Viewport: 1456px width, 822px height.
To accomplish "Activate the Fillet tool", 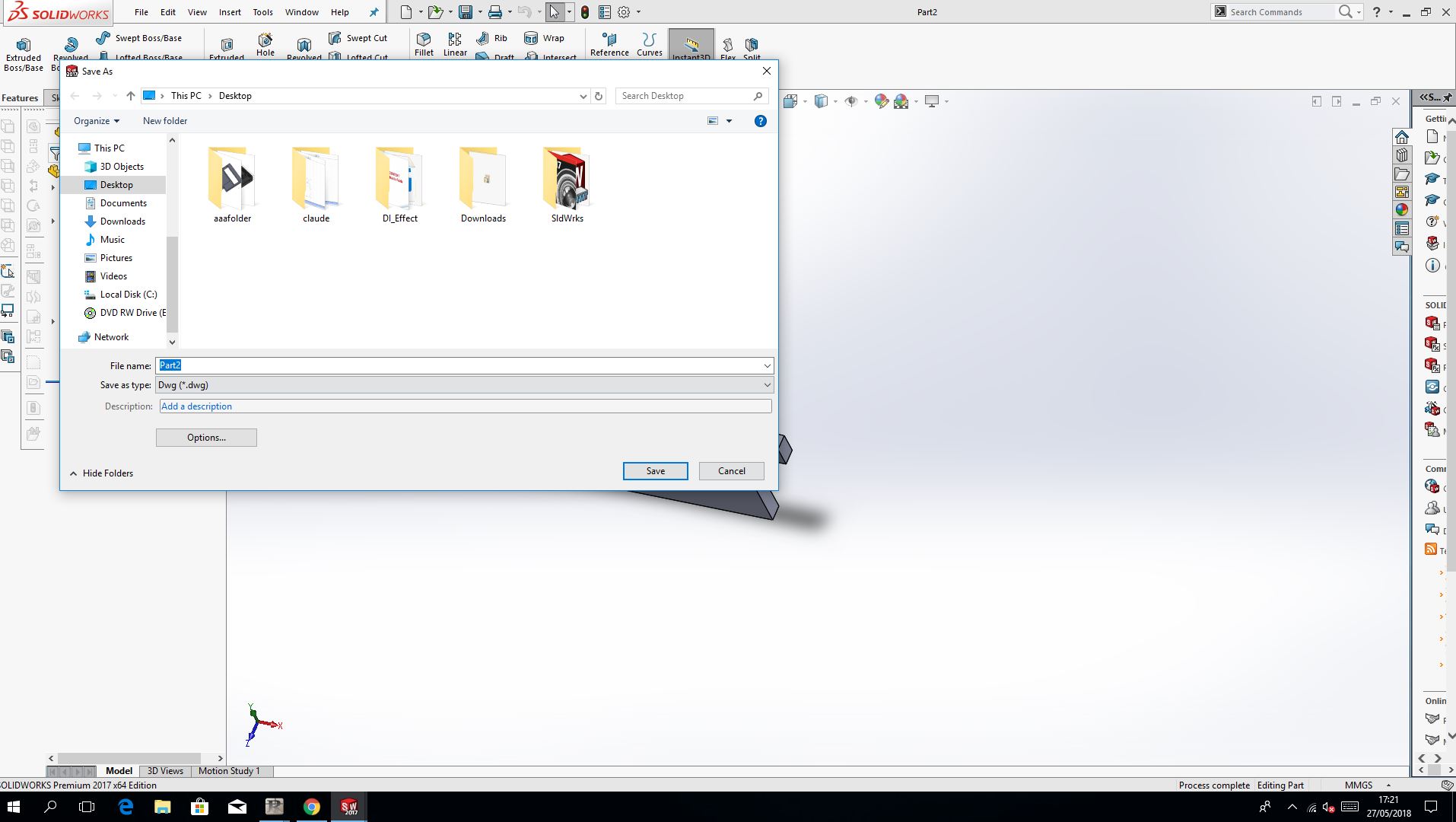I will tap(424, 45).
